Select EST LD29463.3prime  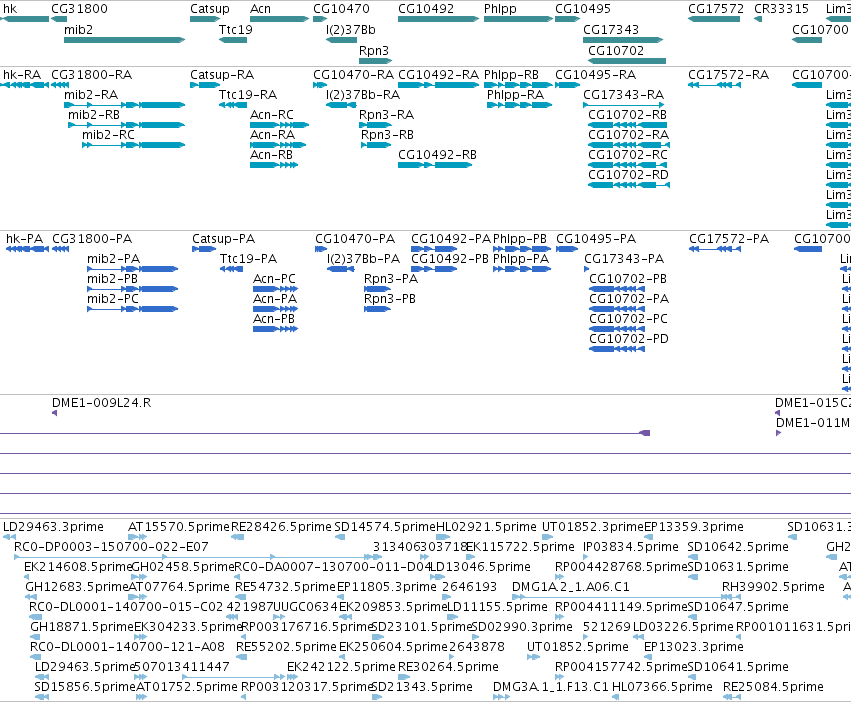(9, 537)
